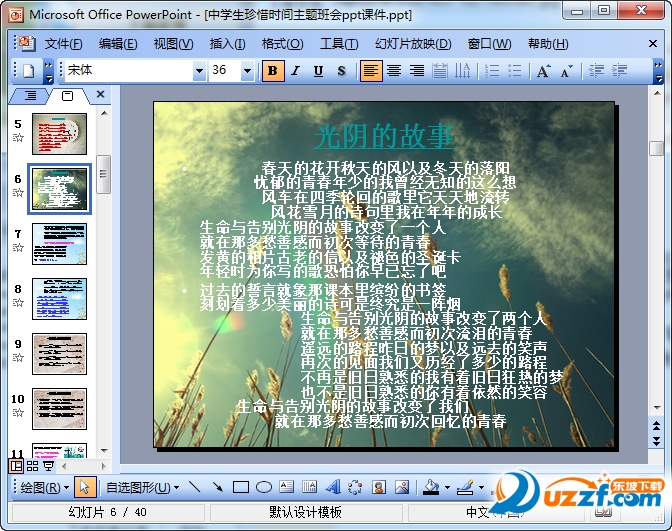Apply line color with brush icon
This screenshot has height=531, width=672.
point(465,487)
